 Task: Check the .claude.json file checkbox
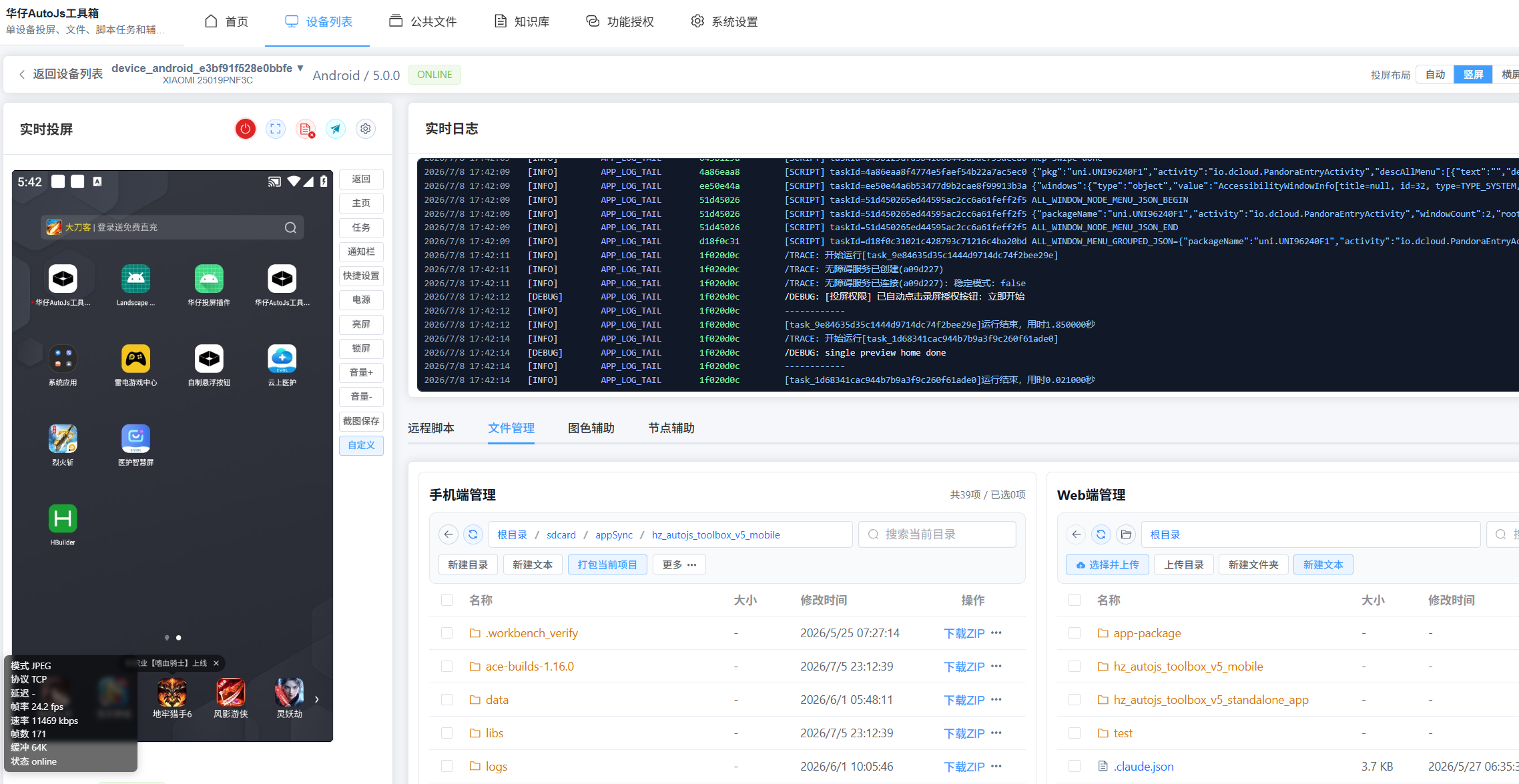click(x=1075, y=766)
